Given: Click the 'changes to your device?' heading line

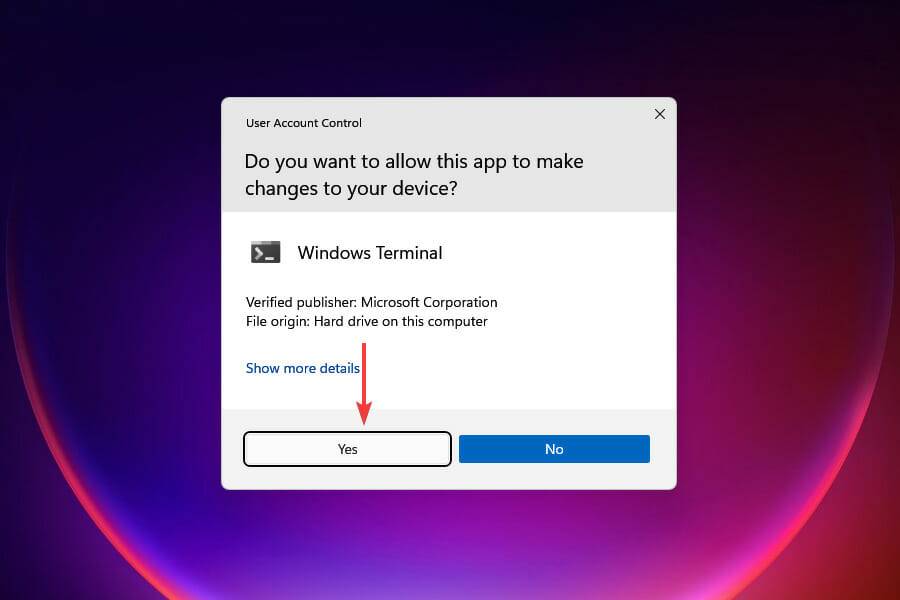Looking at the screenshot, I should pyautogui.click(x=351, y=188).
